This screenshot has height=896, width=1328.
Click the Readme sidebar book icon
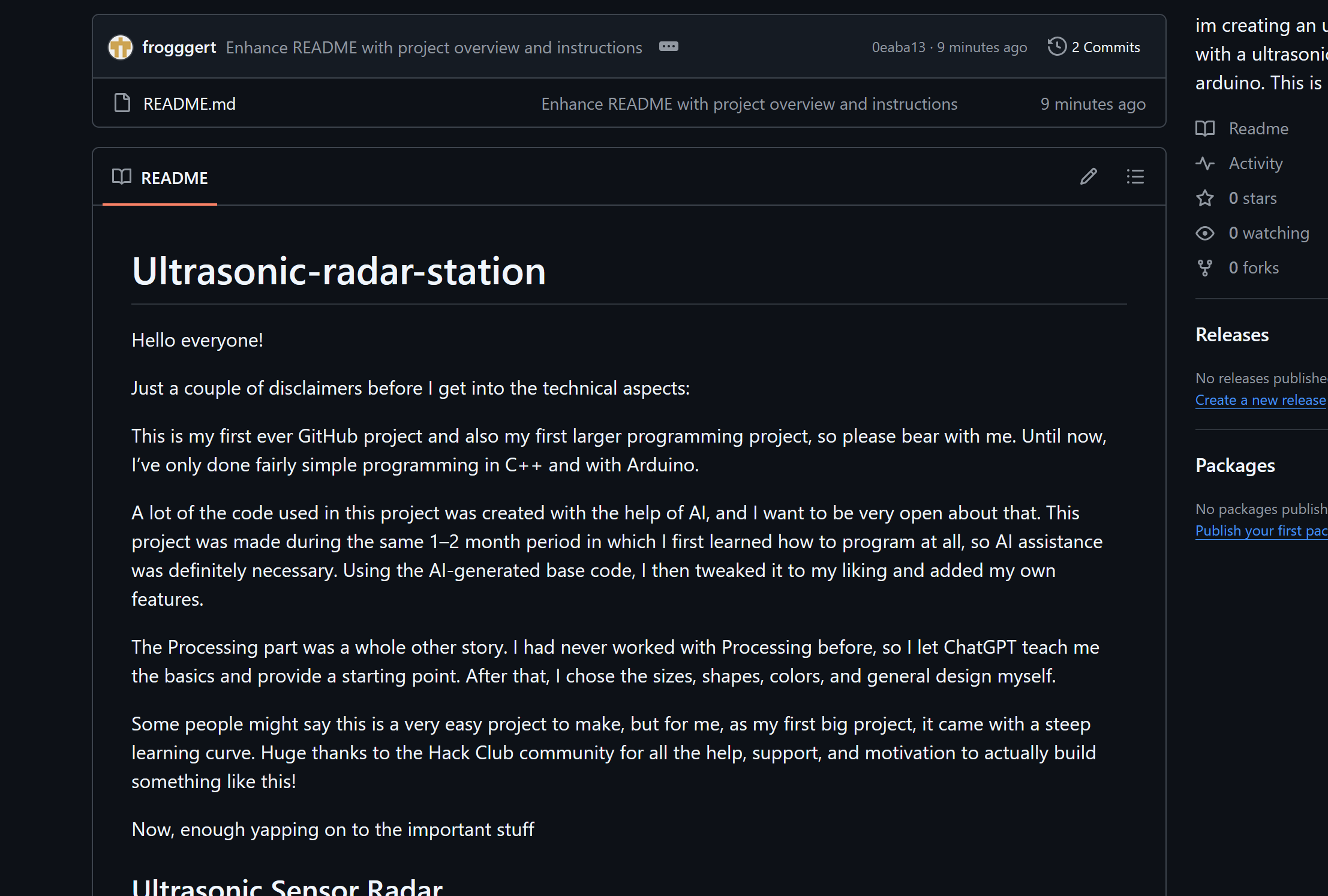pos(1205,128)
